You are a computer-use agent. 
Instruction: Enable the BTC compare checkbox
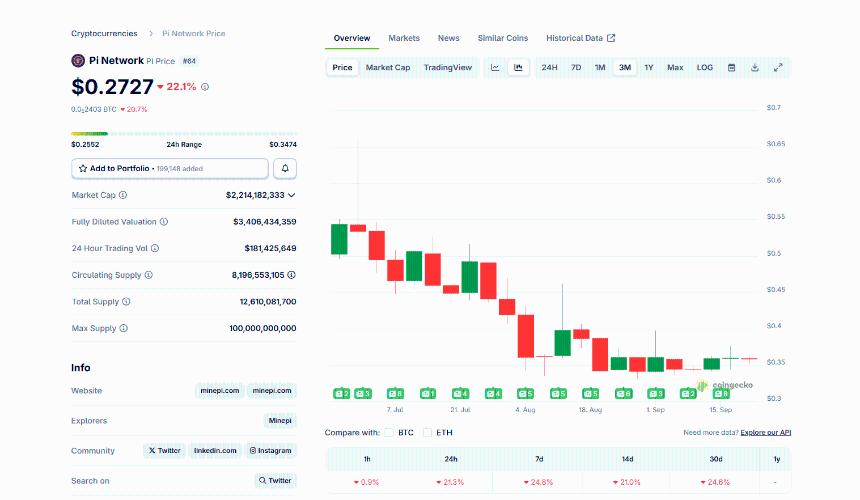pyautogui.click(x=389, y=433)
